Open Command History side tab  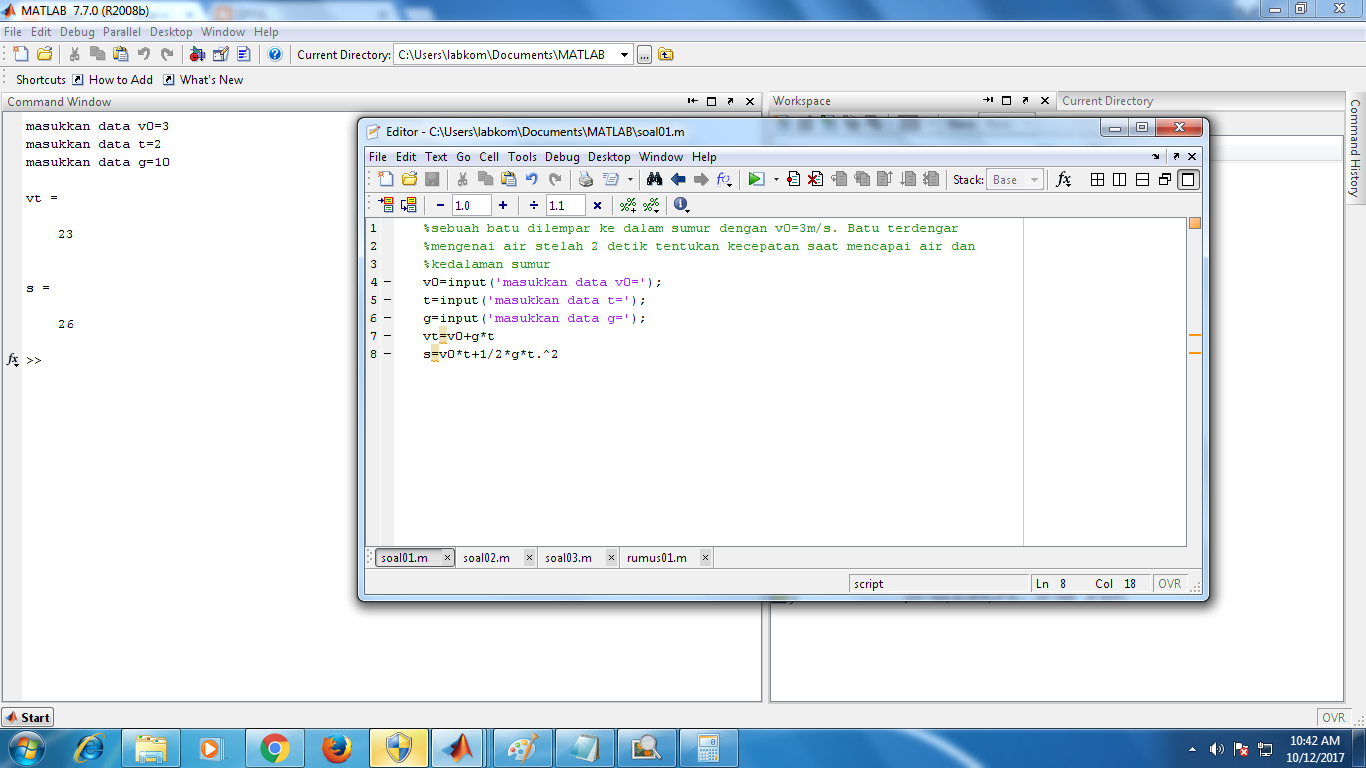click(1355, 148)
